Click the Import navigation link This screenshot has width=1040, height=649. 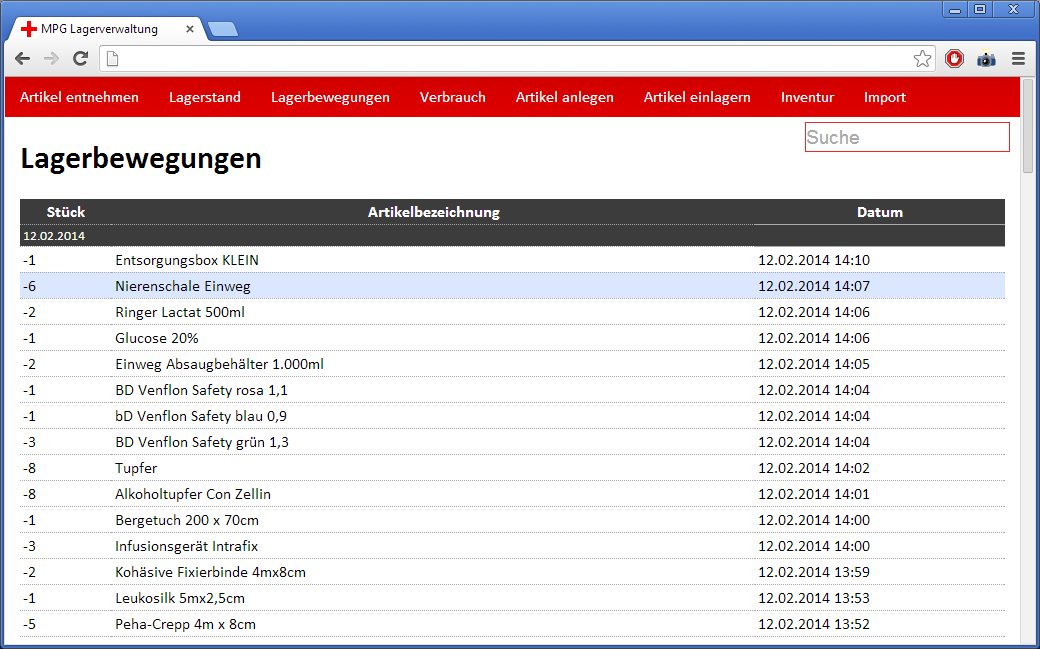pyautogui.click(x=884, y=97)
